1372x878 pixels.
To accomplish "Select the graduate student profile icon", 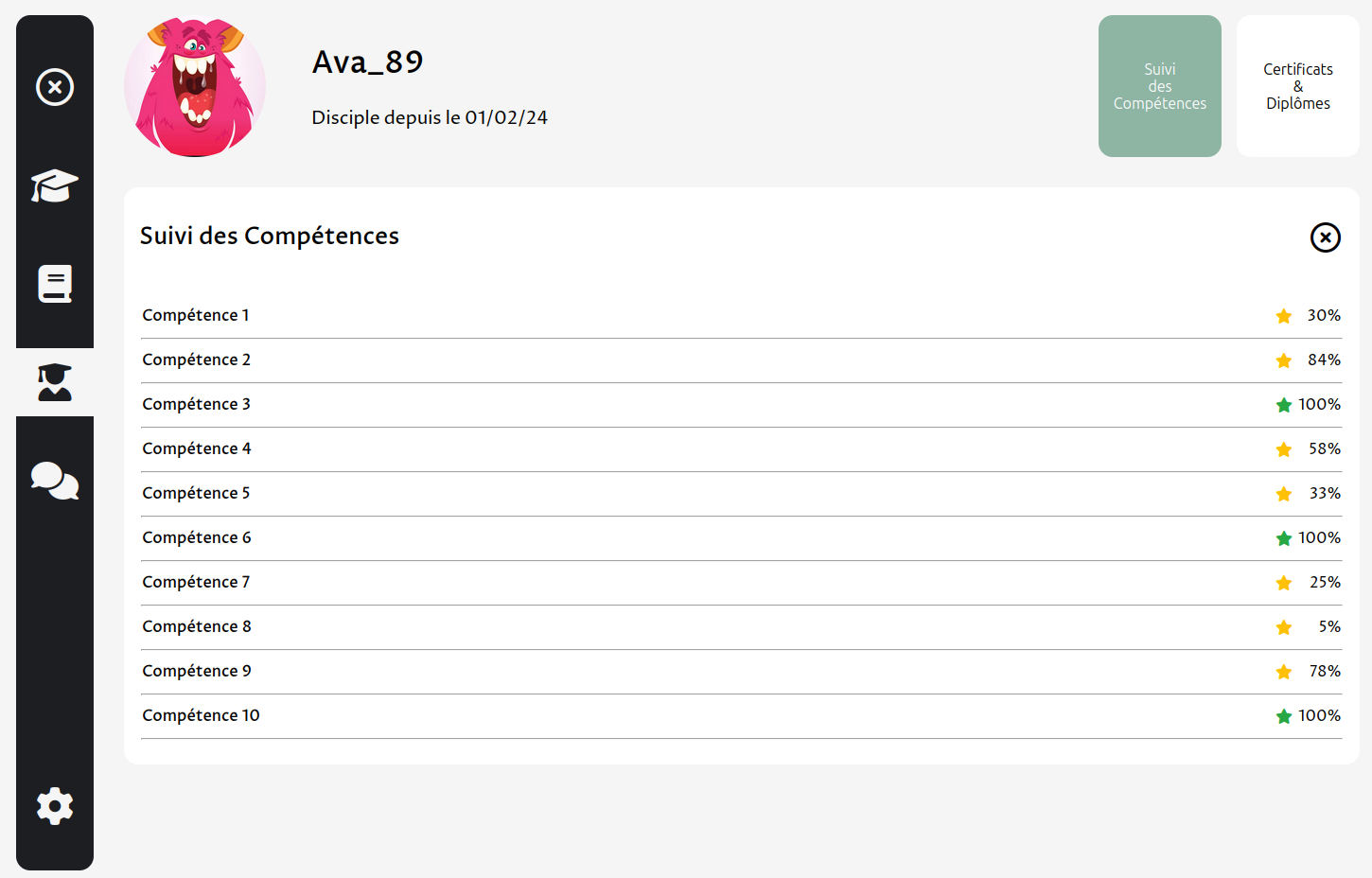I will click(x=55, y=382).
